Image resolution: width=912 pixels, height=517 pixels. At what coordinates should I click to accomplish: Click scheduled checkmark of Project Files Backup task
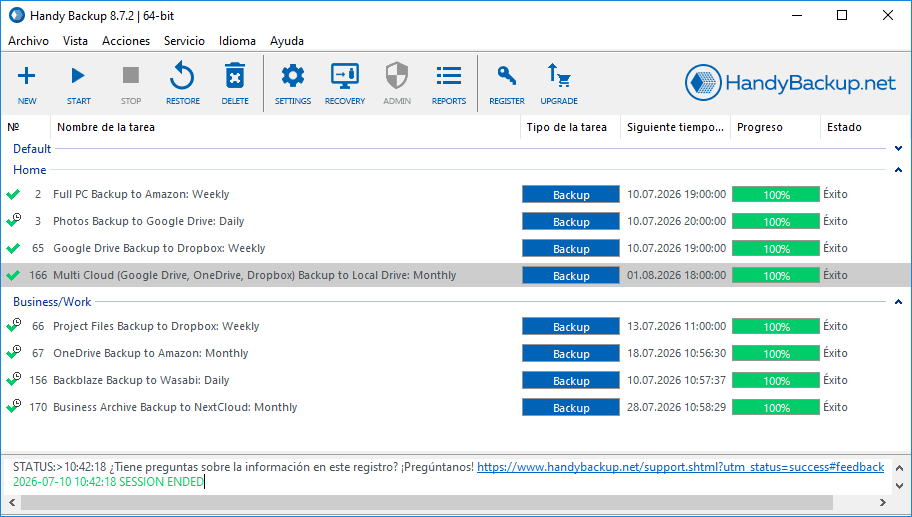point(14,325)
